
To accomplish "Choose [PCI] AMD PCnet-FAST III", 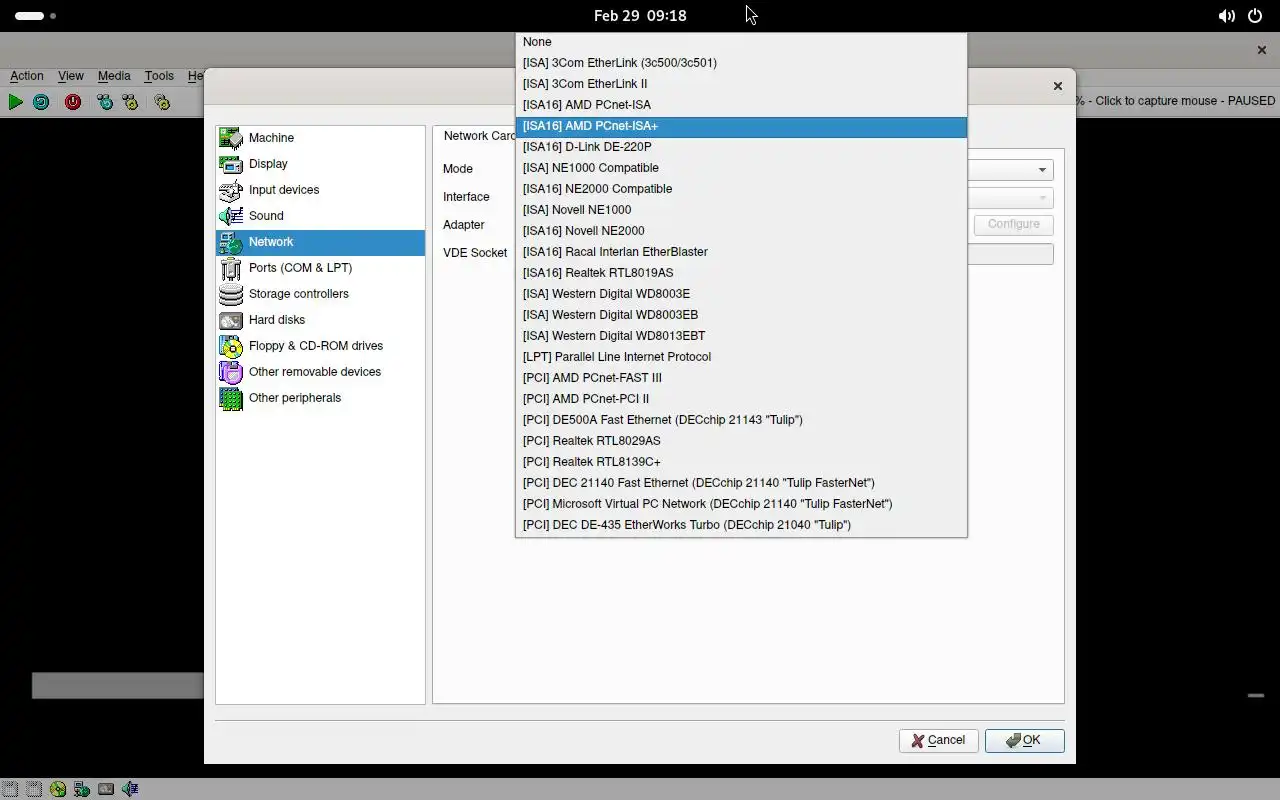I will pos(741,378).
